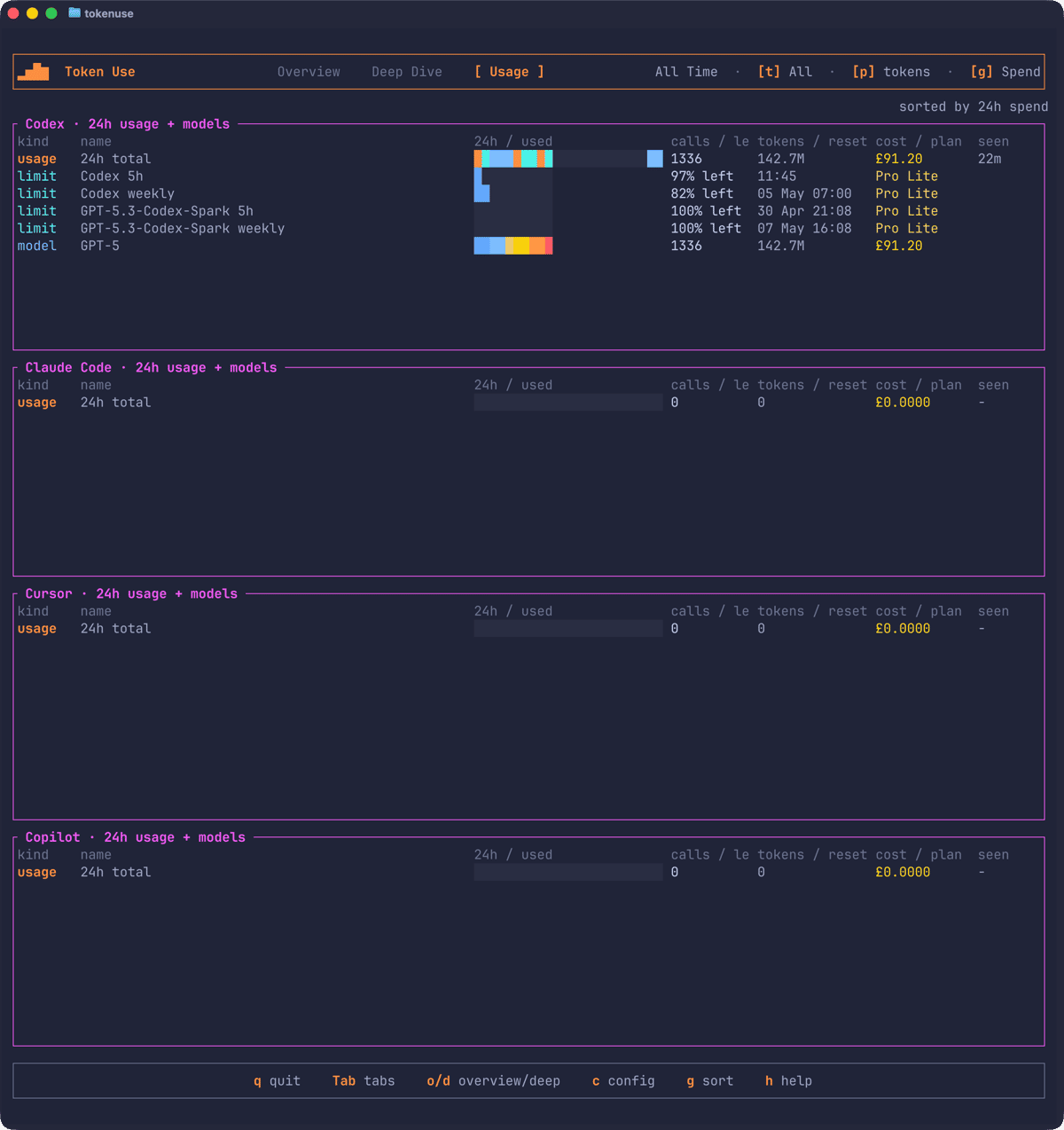Click the Codex 'seen' column header

(x=993, y=141)
